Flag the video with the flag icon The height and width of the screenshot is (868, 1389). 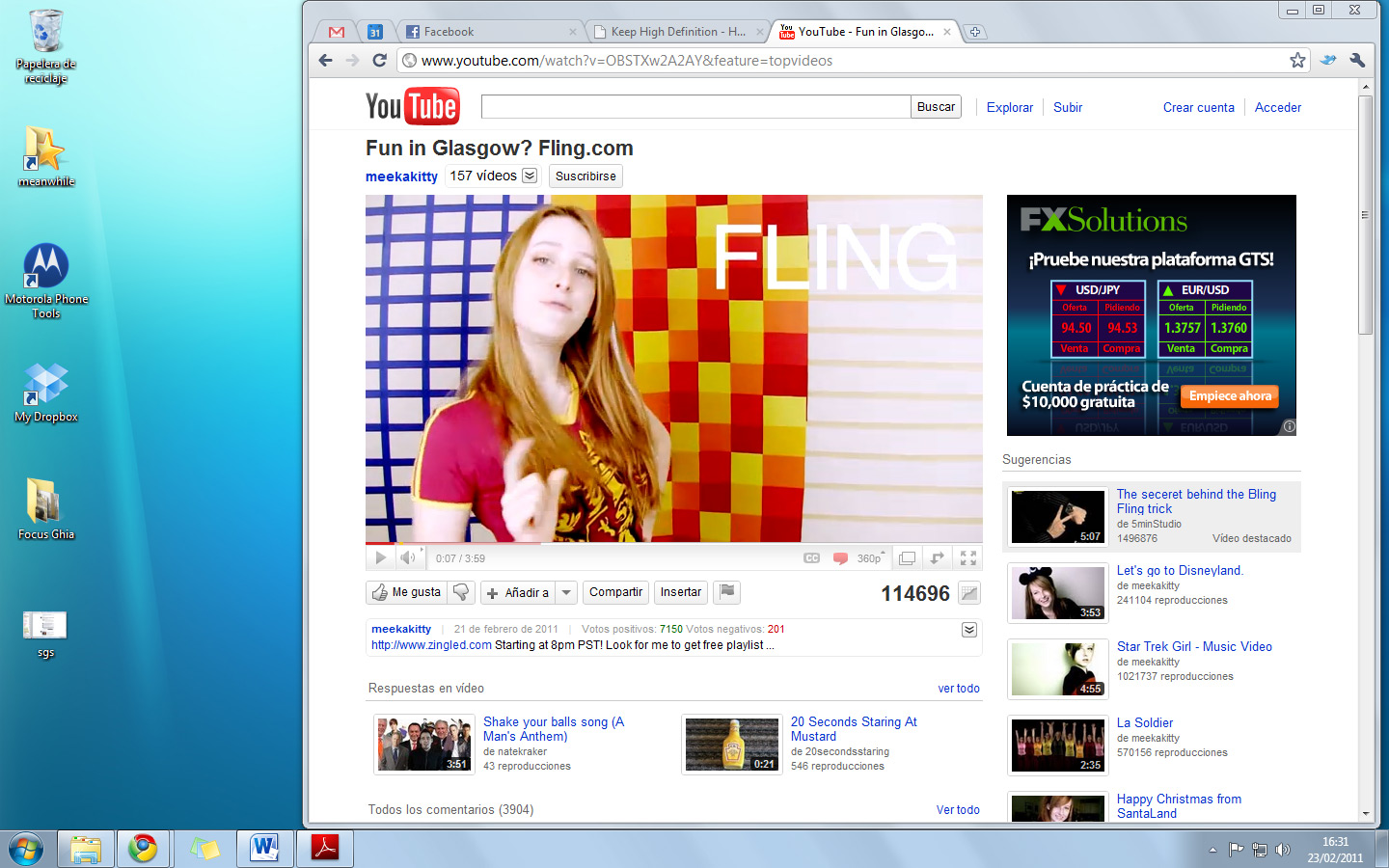click(x=727, y=592)
